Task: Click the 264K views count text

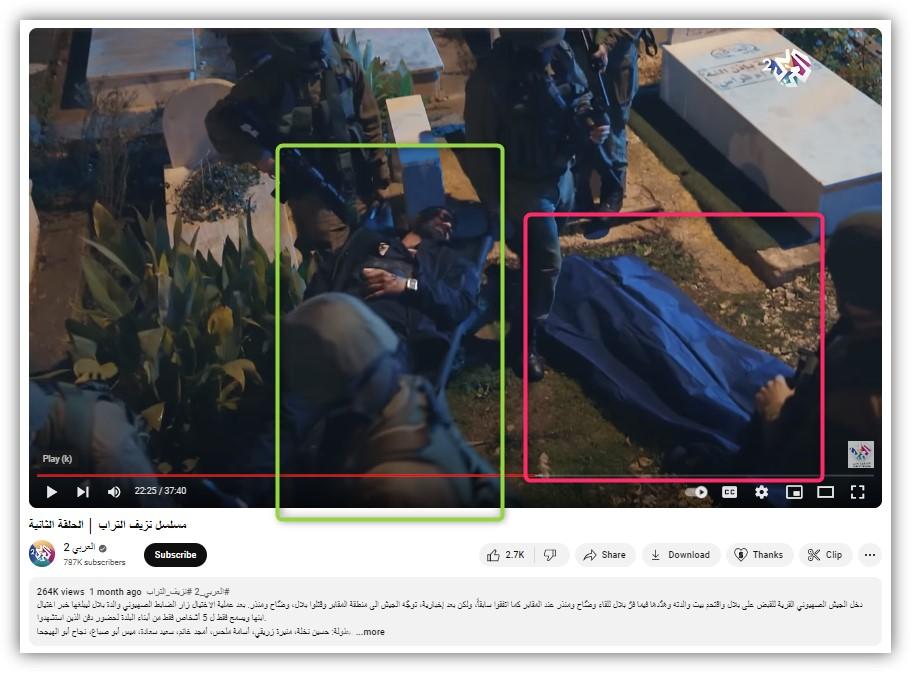Action: [x=60, y=592]
